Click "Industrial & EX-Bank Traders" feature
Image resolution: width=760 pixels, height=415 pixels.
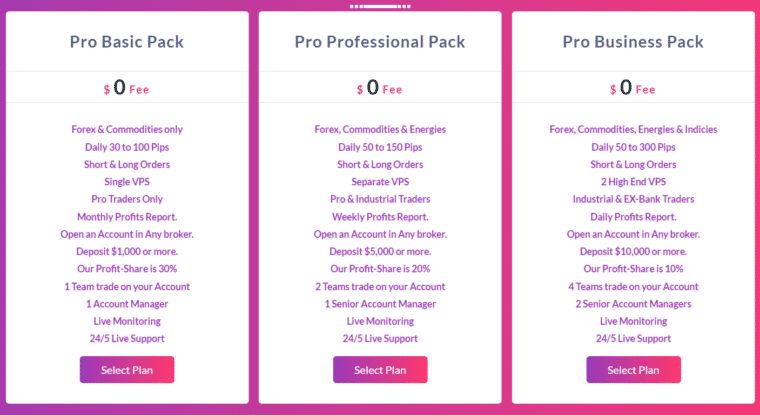[633, 199]
